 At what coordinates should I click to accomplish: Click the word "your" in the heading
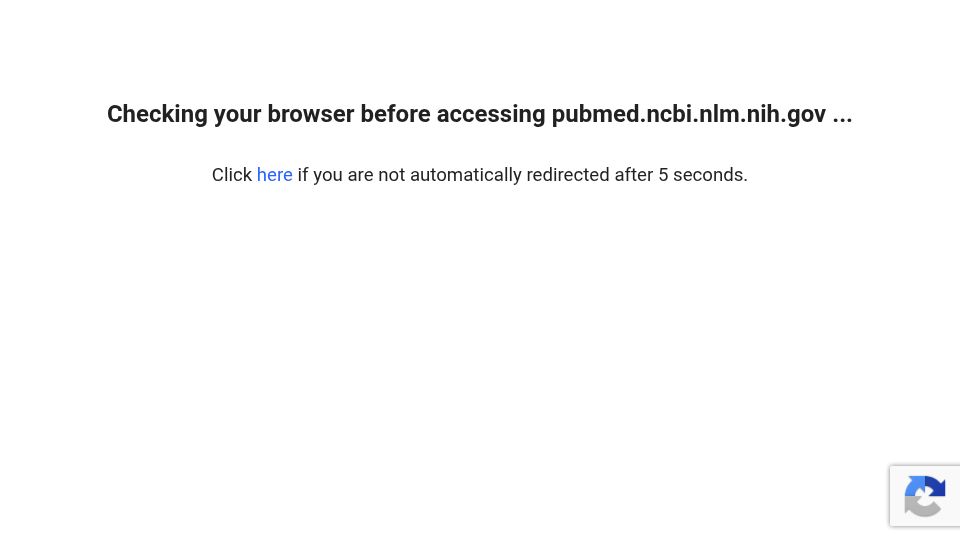pos(237,114)
